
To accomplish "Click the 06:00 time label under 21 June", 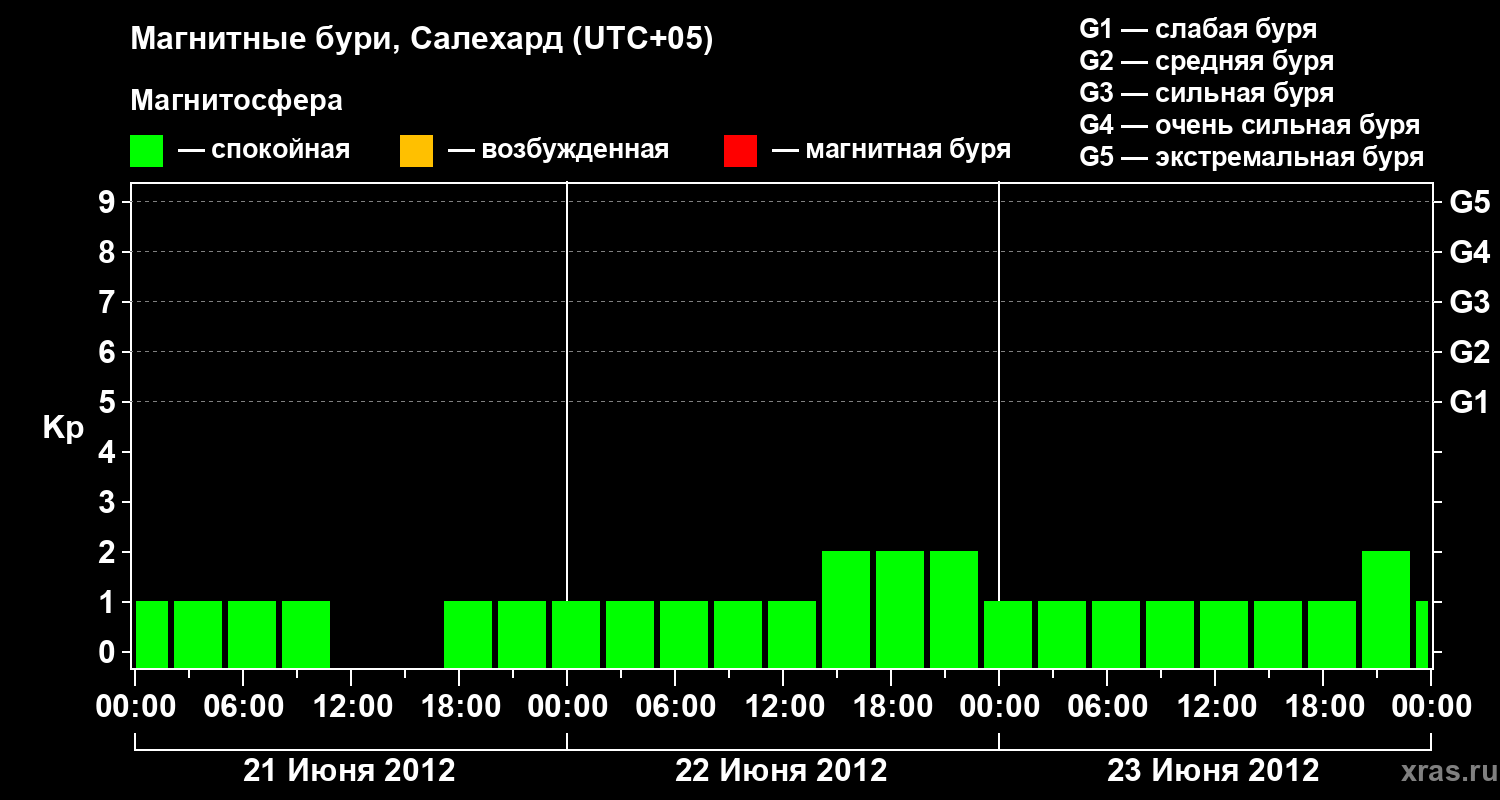I will coord(243,706).
